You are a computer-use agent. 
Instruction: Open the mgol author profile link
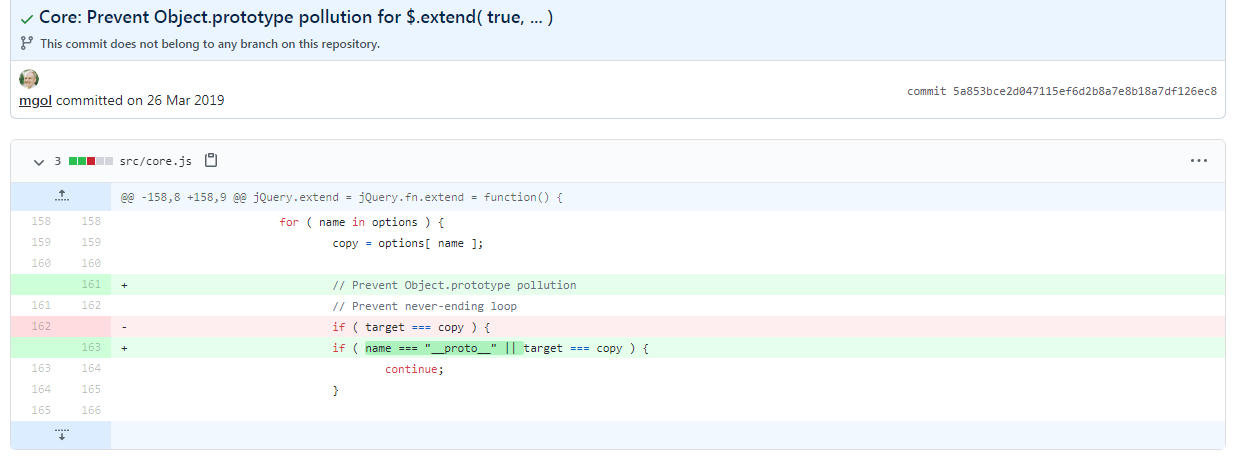(x=34, y=100)
